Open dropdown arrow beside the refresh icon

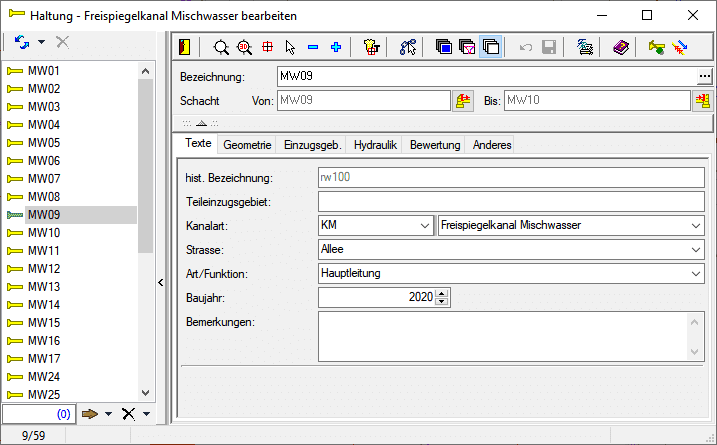point(42,42)
